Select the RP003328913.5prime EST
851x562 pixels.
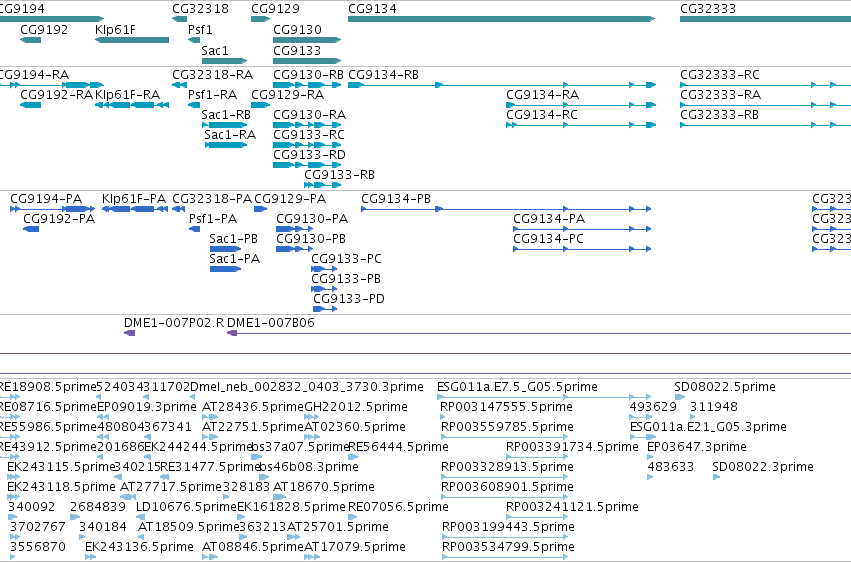(x=505, y=478)
